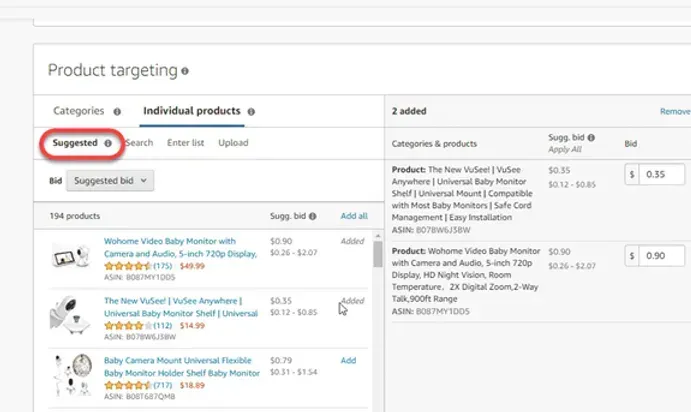Open the Upload sub-tab
This screenshot has width=691, height=412.
click(233, 143)
